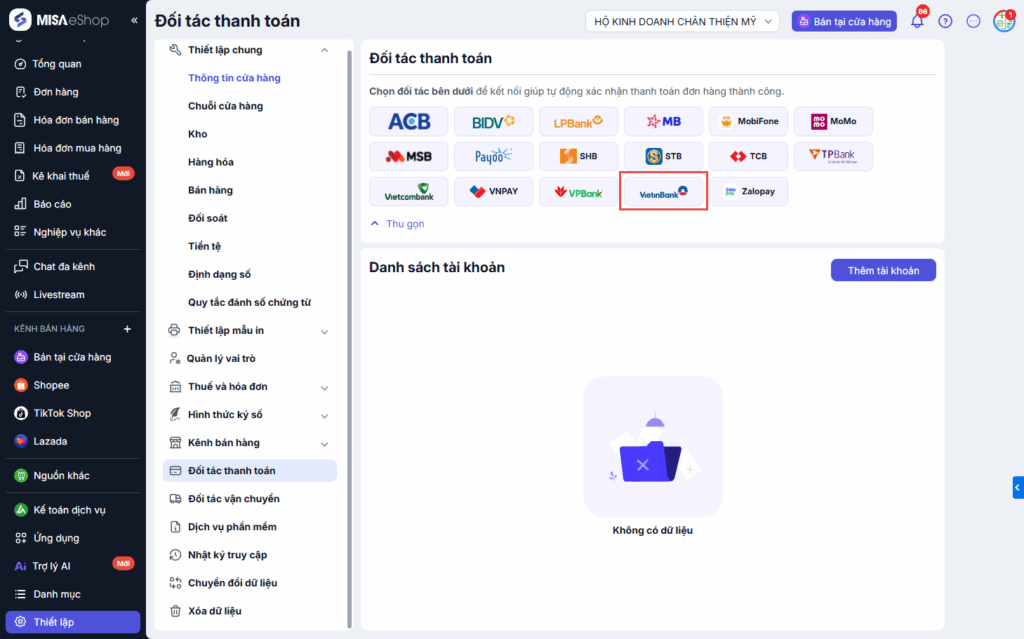
Task: Open Thiết lập in the sidebar
Action: 72,622
